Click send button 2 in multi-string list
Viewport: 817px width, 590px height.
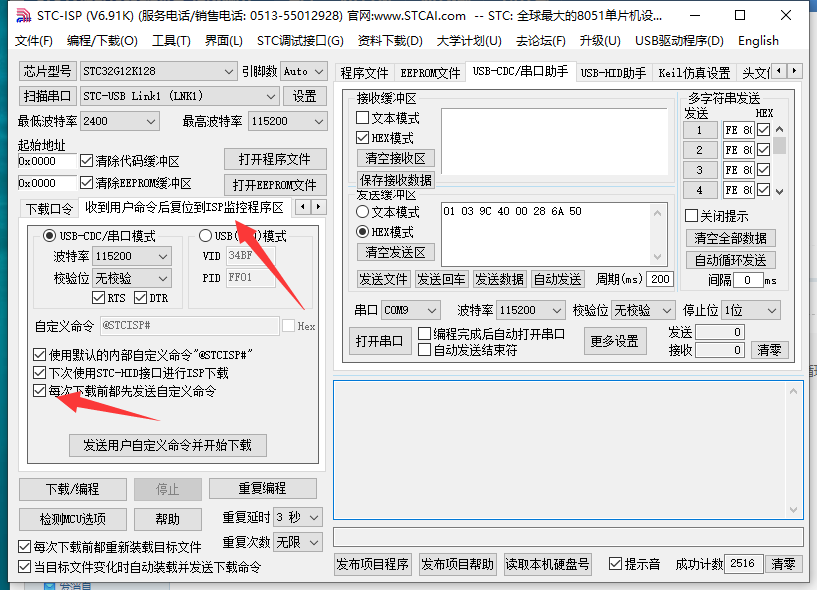point(700,150)
